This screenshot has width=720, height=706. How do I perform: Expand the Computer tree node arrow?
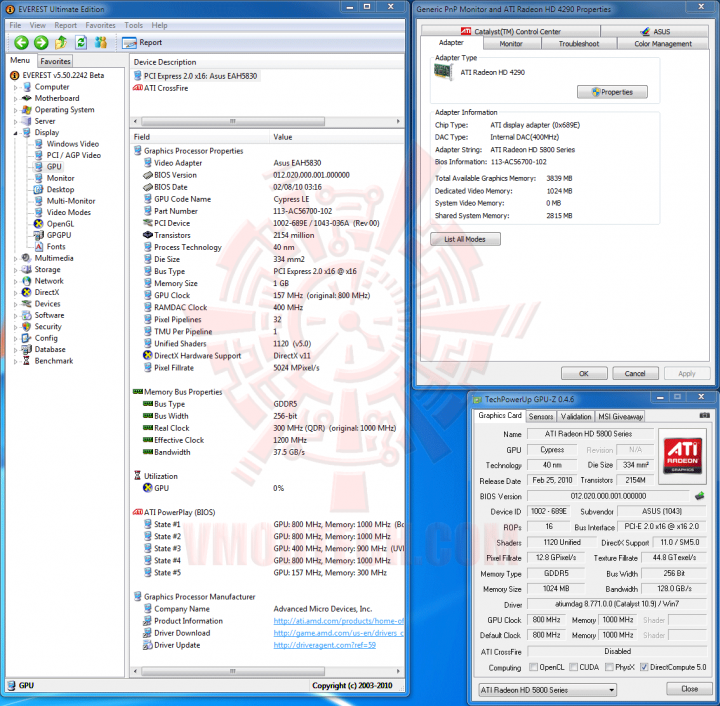(16, 87)
